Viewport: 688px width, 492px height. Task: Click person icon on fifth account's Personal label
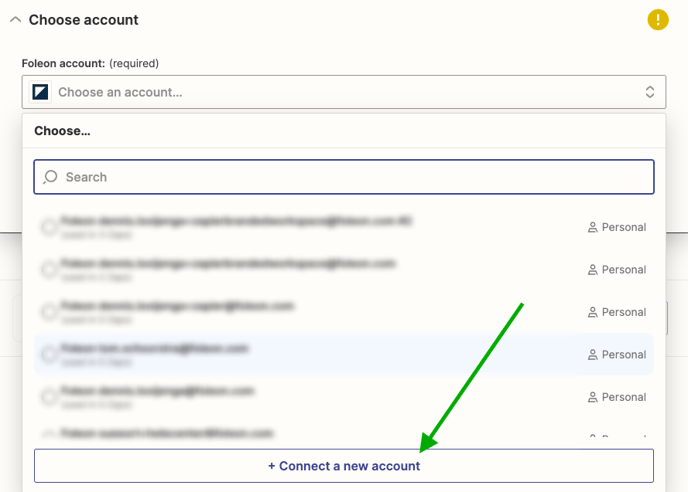click(592, 397)
